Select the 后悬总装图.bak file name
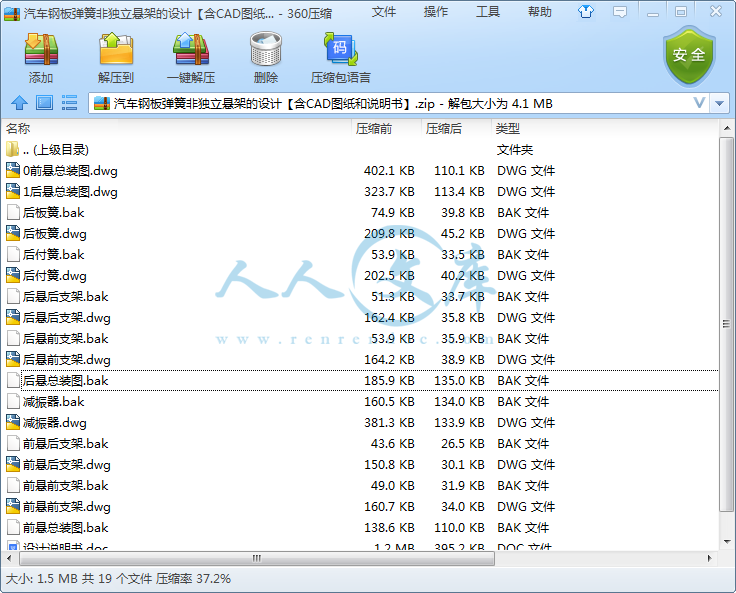 pos(66,380)
